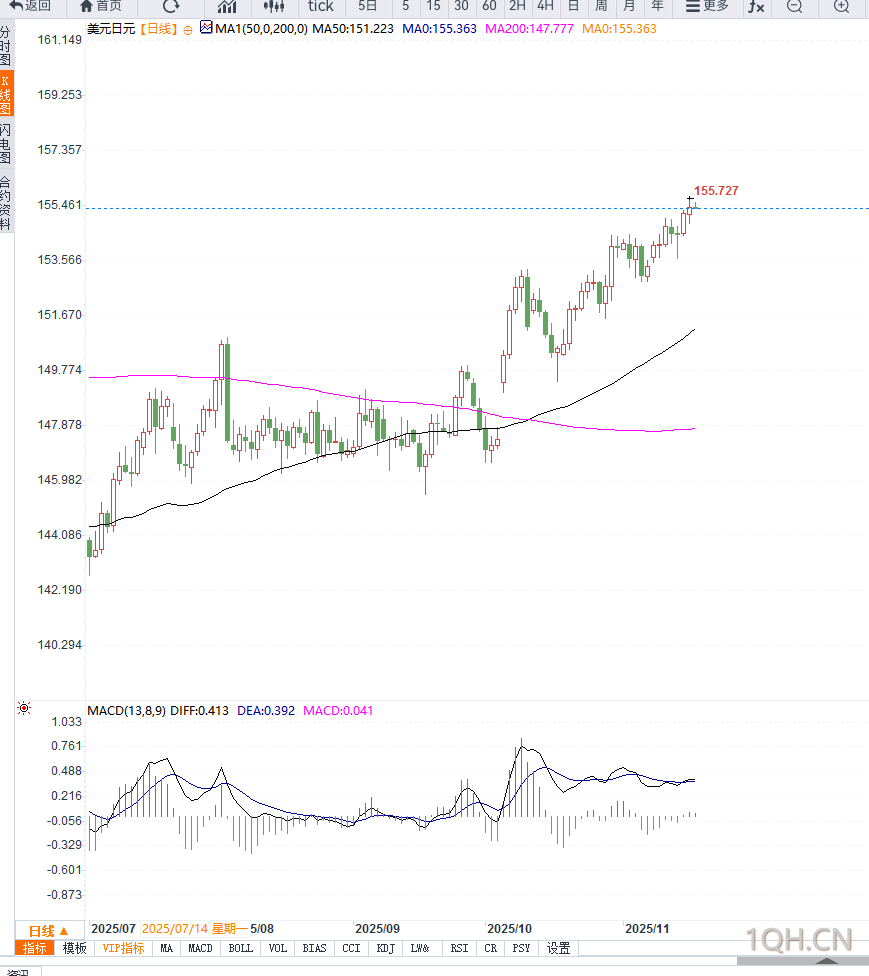Click the MA1 indicator chart icon
Screen dimensions: 869x976
(x=206, y=27)
